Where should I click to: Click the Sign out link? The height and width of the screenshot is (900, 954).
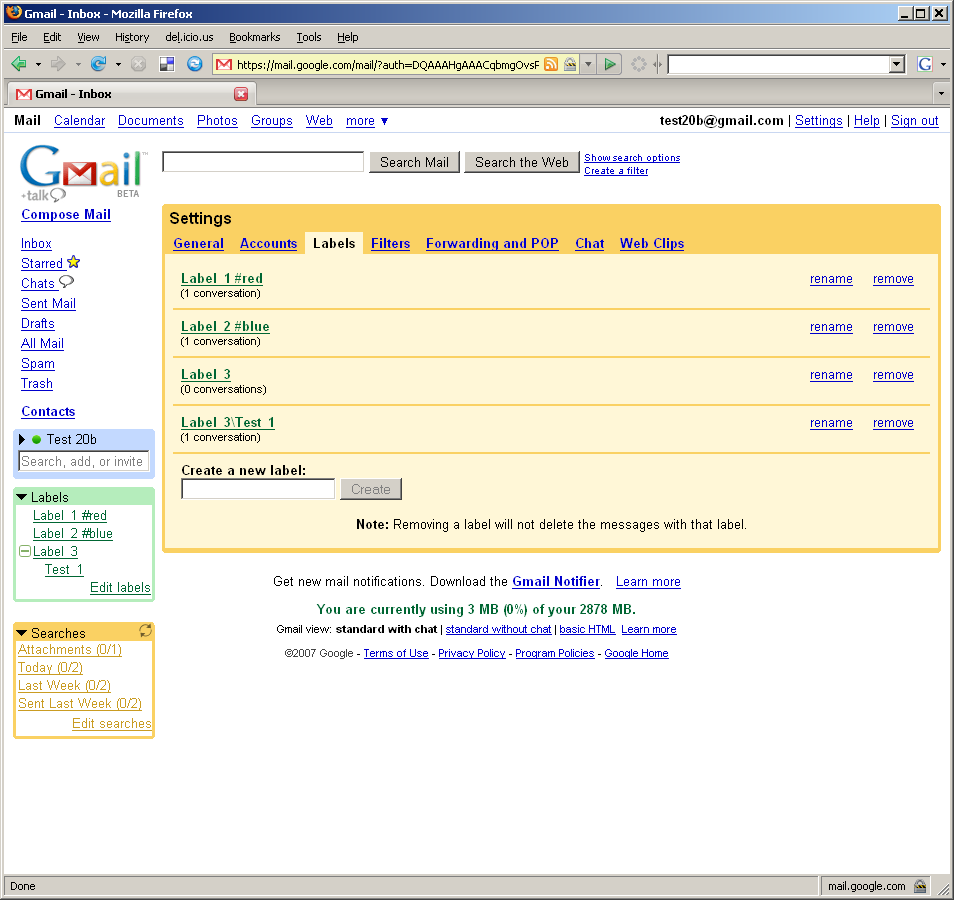click(x=914, y=120)
